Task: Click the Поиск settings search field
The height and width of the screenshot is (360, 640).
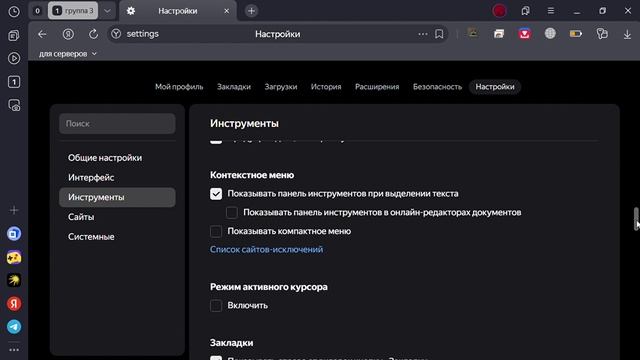Action: coord(117,123)
